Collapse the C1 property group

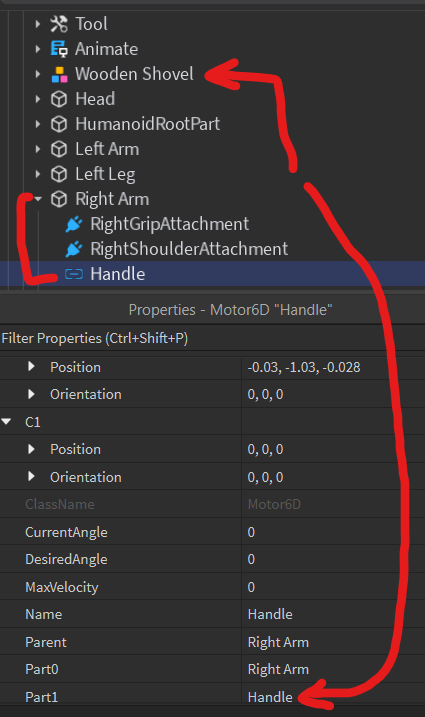pyautogui.click(x=6, y=422)
